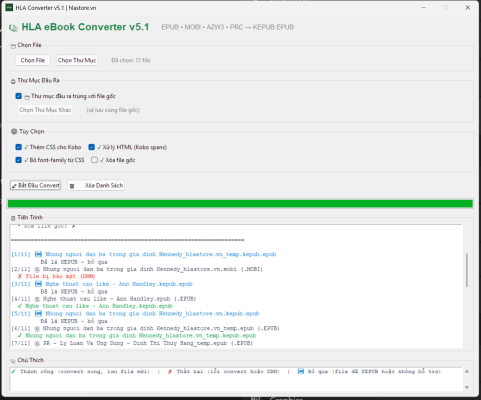Click the Chọn File section folder icon
481x400 pixels.
click(x=13, y=46)
